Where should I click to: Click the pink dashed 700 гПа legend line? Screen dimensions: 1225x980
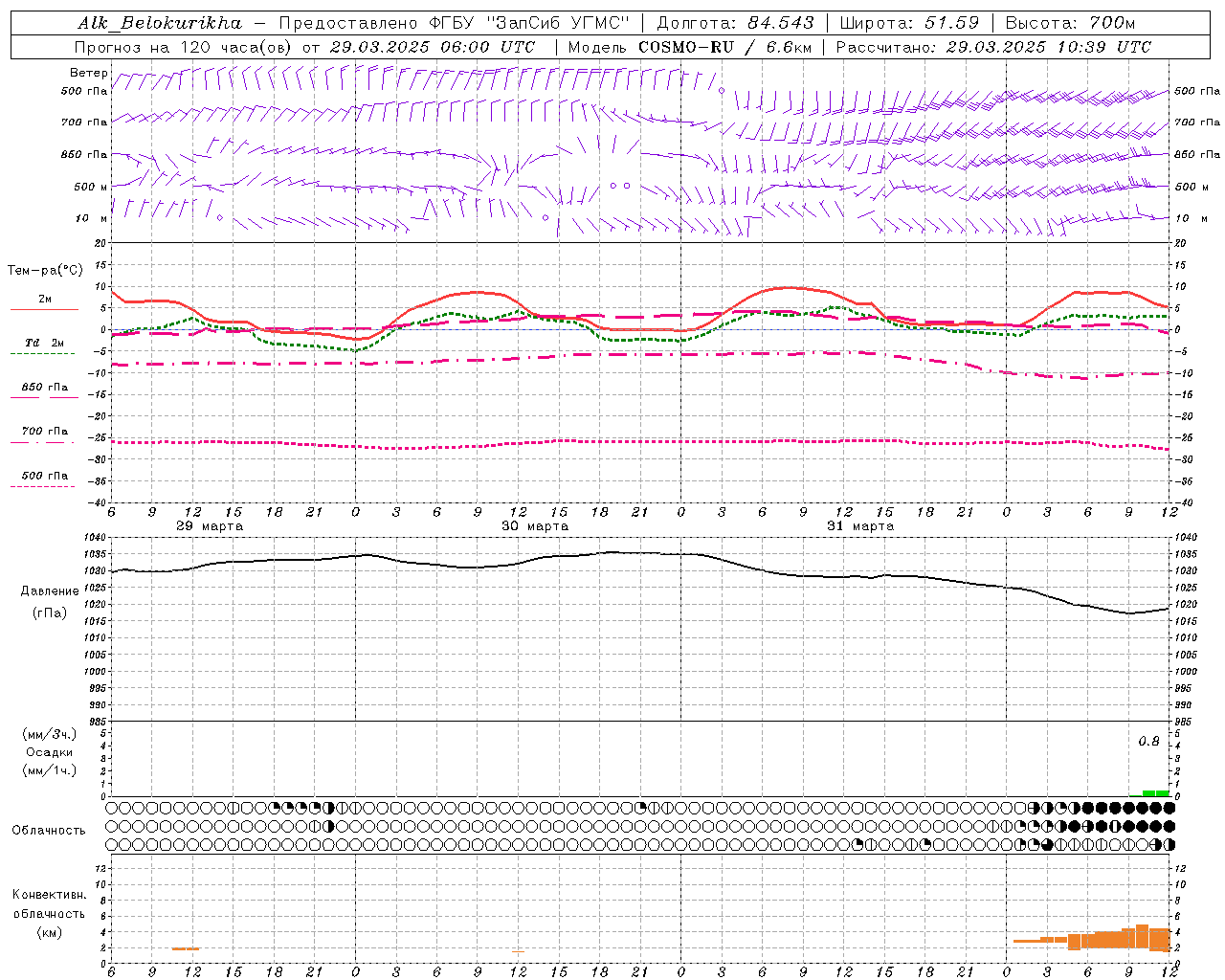tap(42, 442)
